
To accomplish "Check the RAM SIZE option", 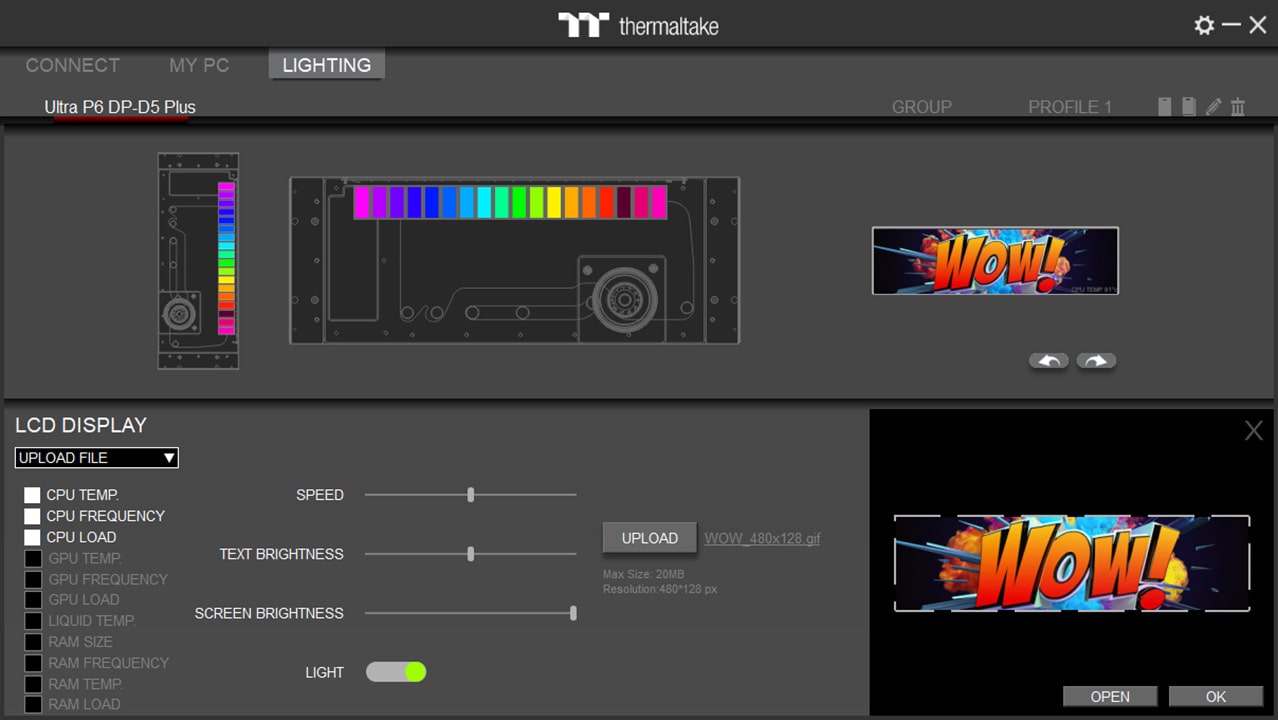I will point(33,642).
